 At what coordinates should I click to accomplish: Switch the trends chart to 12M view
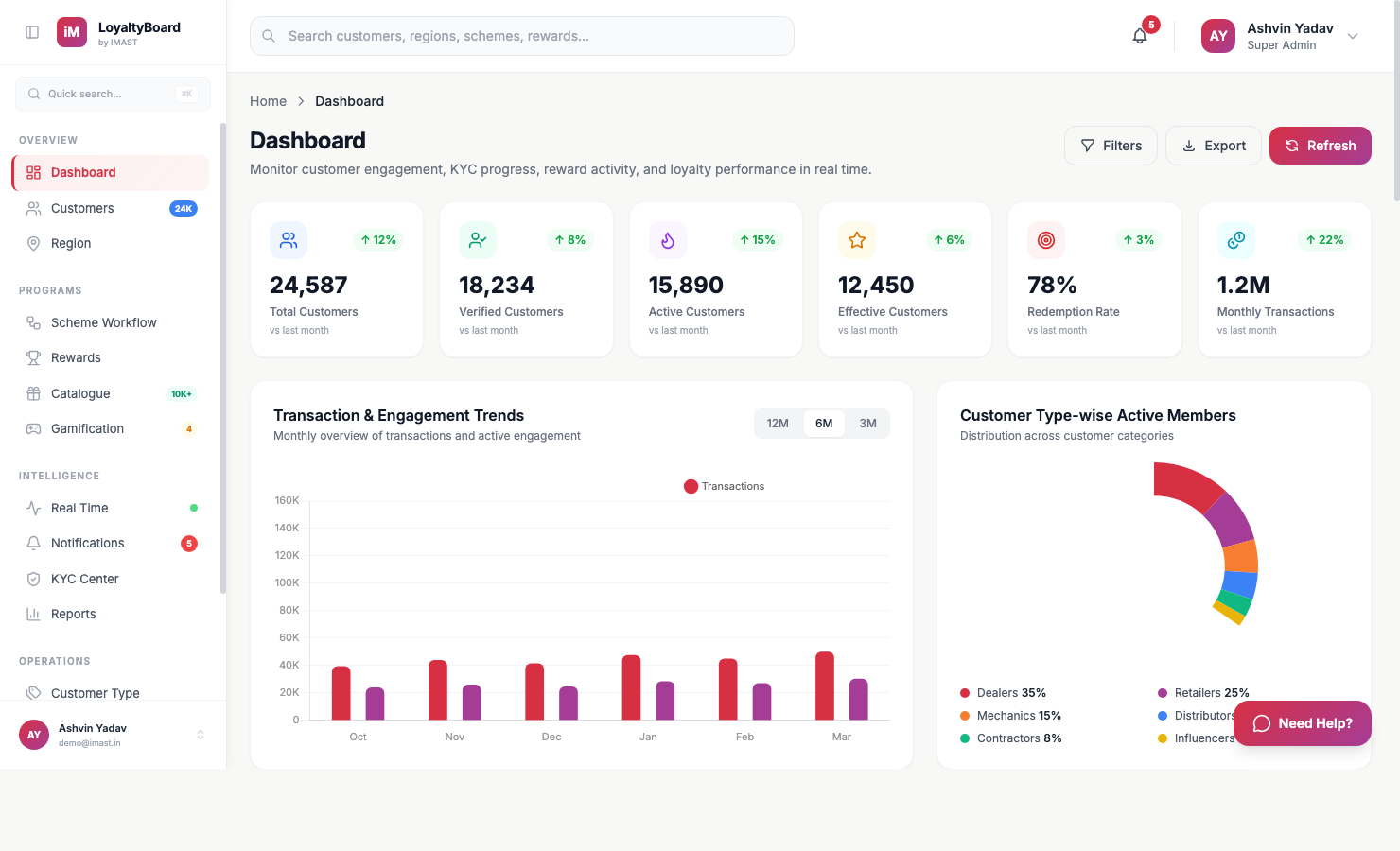coord(778,423)
